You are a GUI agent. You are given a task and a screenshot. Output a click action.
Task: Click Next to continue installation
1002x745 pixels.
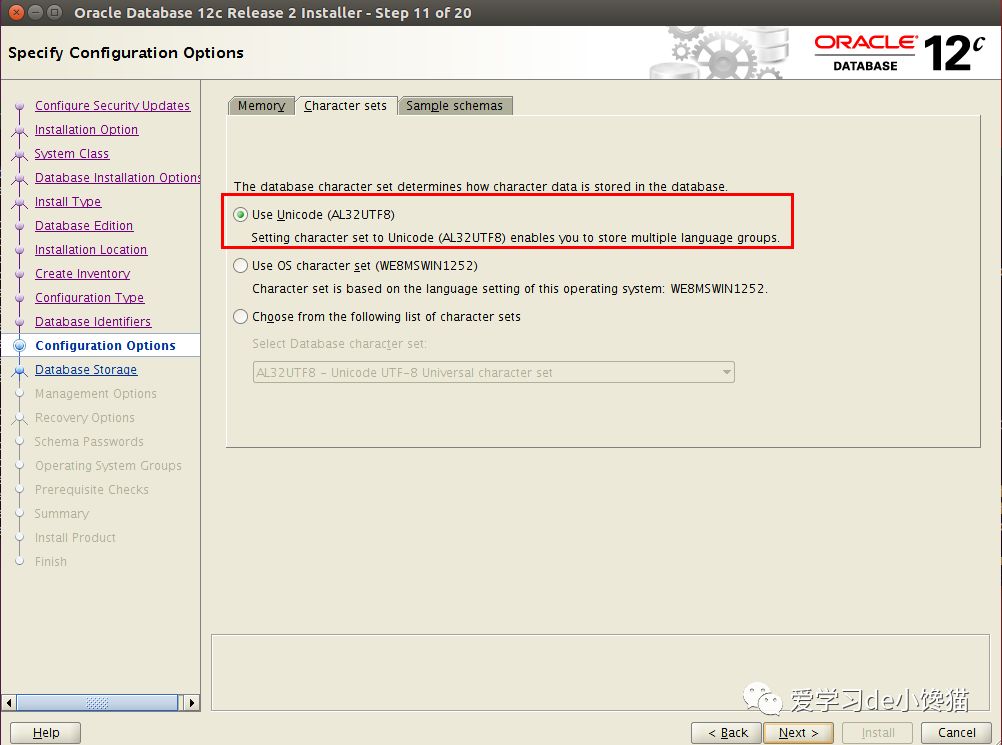tap(799, 733)
